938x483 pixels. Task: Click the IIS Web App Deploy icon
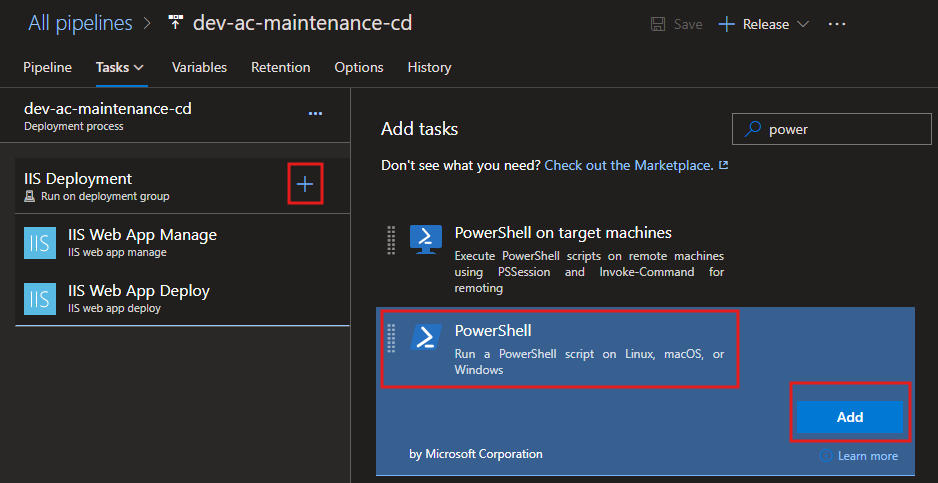click(x=40, y=299)
